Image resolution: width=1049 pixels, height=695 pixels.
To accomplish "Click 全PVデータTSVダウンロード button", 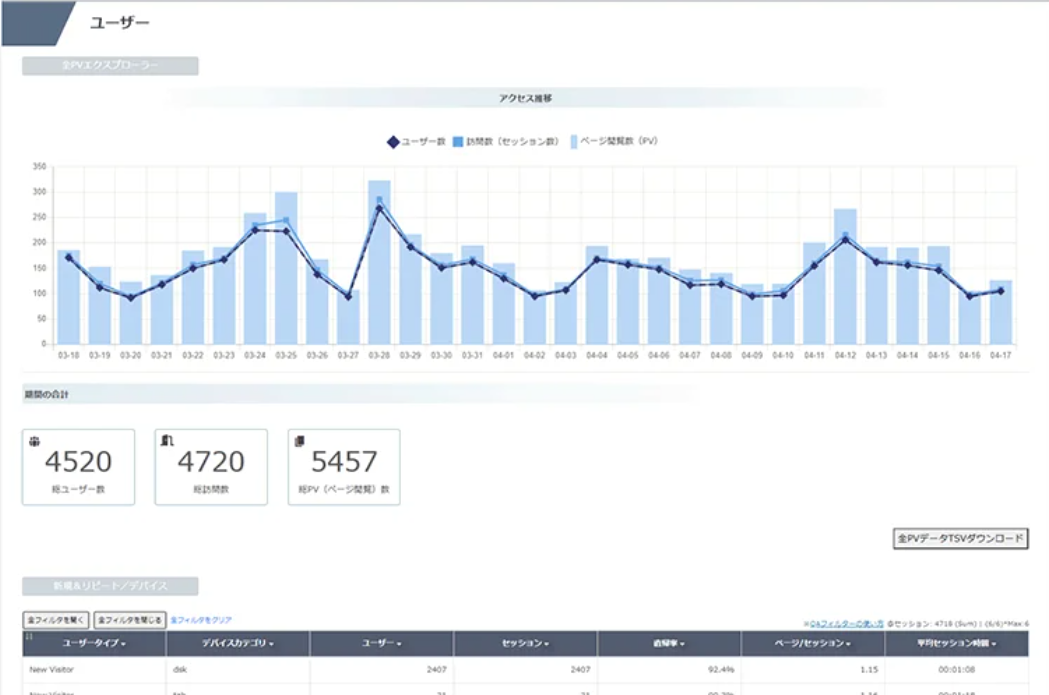I will (x=960, y=539).
